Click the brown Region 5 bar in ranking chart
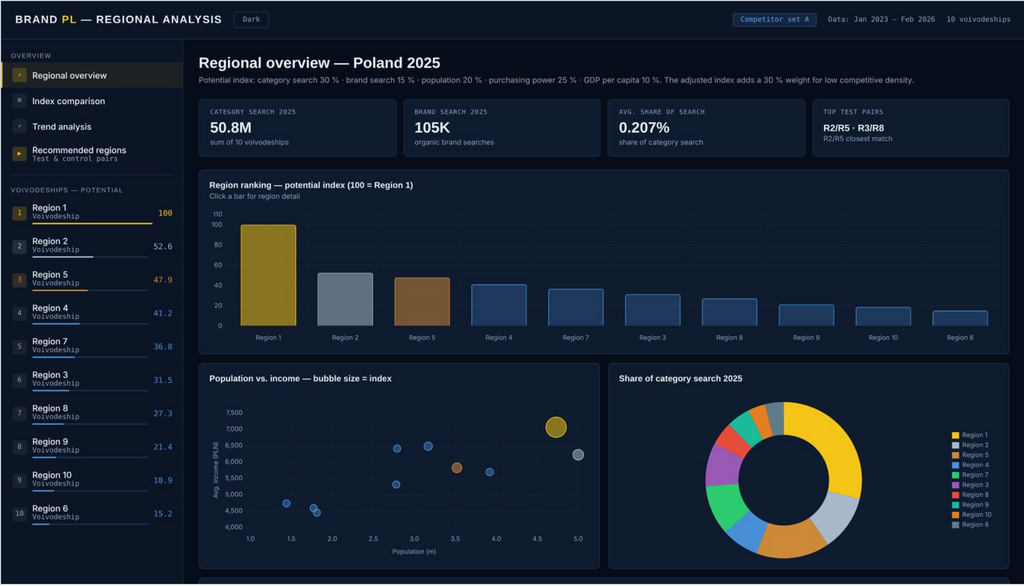Viewport: 1024px width, 586px height. [422, 301]
